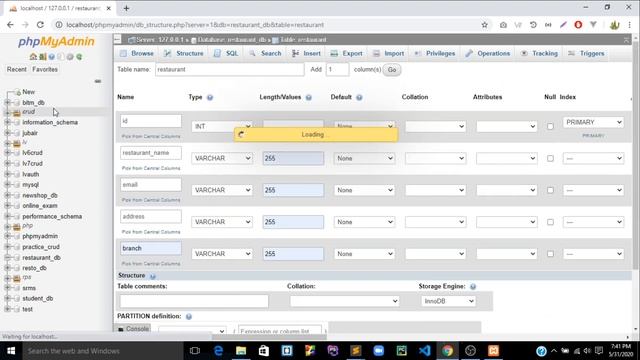Click Table name input field
Image resolution: width=640 pixels, height=360 pixels.
click(230, 70)
